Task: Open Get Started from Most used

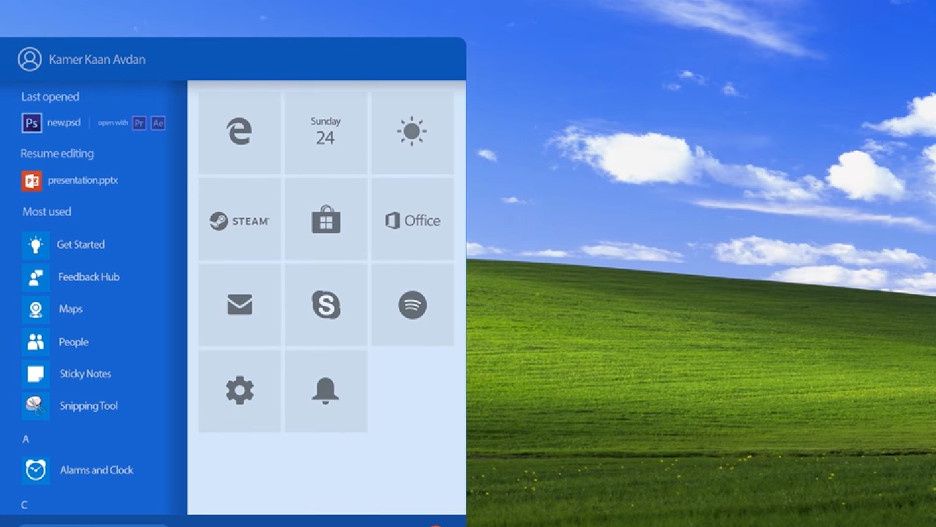Action: coord(81,245)
